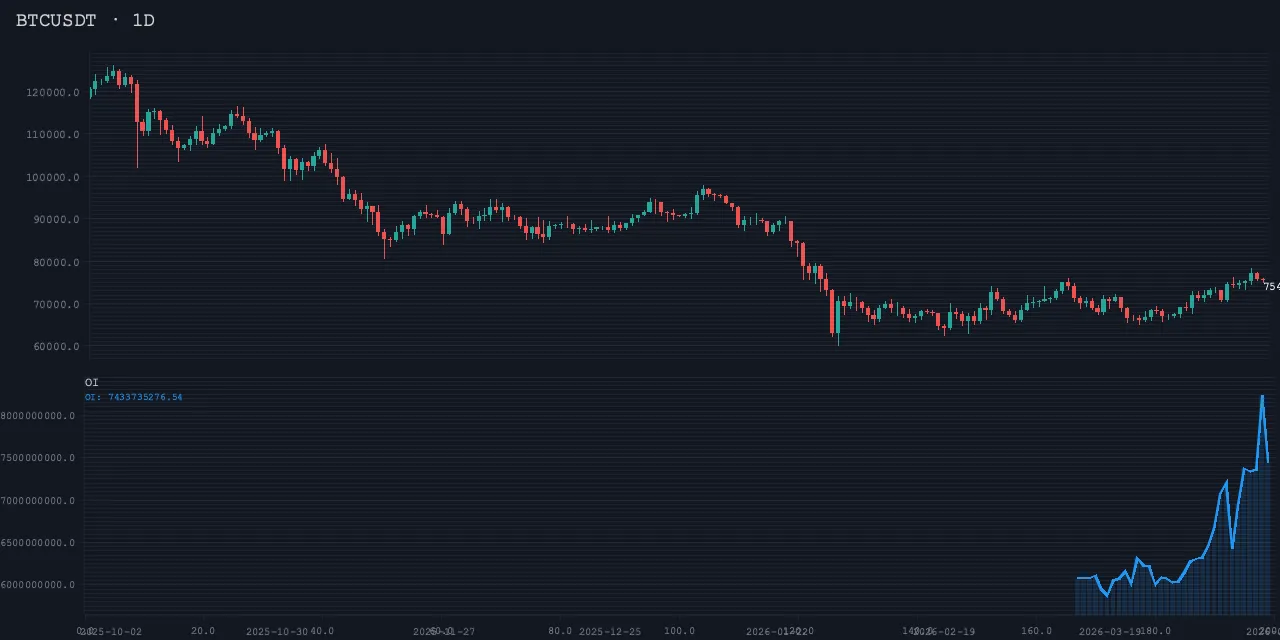
Task: Click the 80000.0 price axis label
Action: 57,263
